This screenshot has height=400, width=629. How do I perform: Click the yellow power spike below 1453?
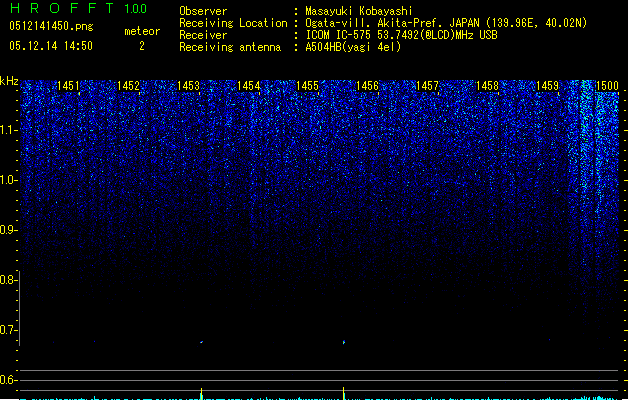pos(201,393)
